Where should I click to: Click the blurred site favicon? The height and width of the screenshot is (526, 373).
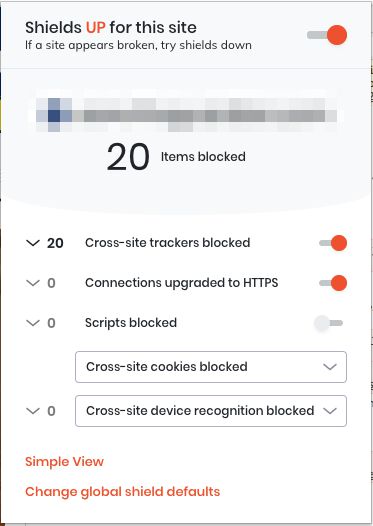tap(54, 115)
